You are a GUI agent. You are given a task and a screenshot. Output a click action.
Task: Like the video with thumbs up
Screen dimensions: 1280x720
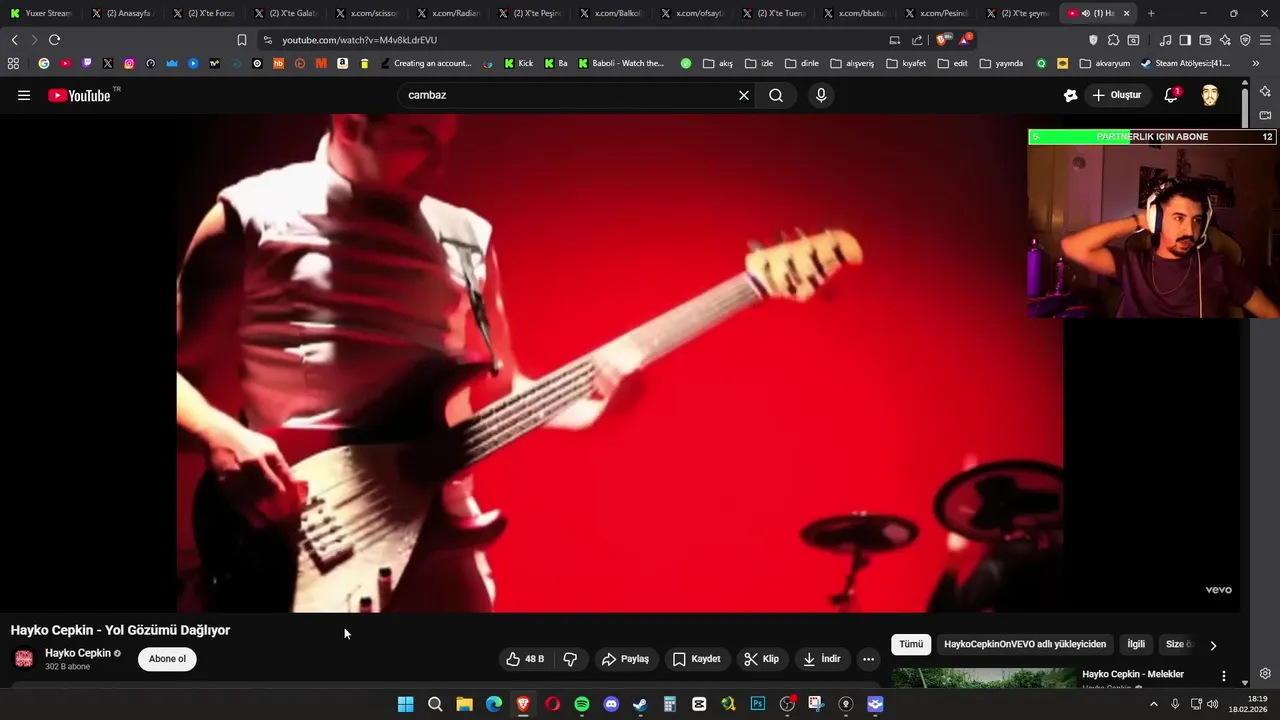pyautogui.click(x=524, y=659)
